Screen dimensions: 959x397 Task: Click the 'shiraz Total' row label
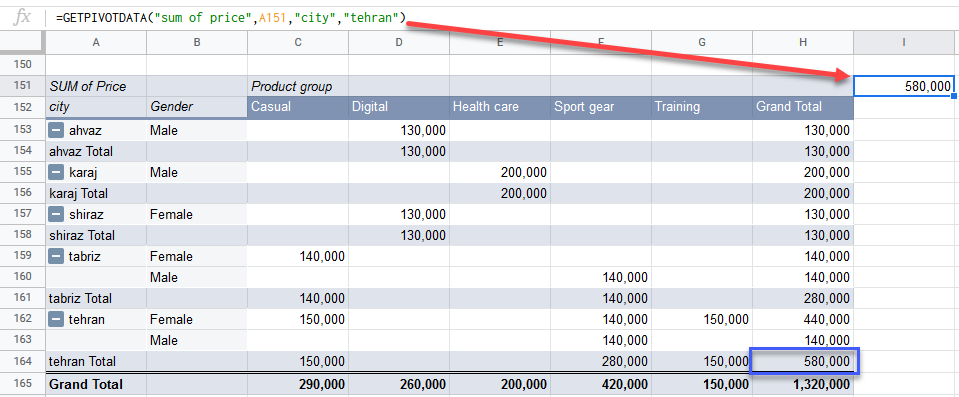[96, 236]
